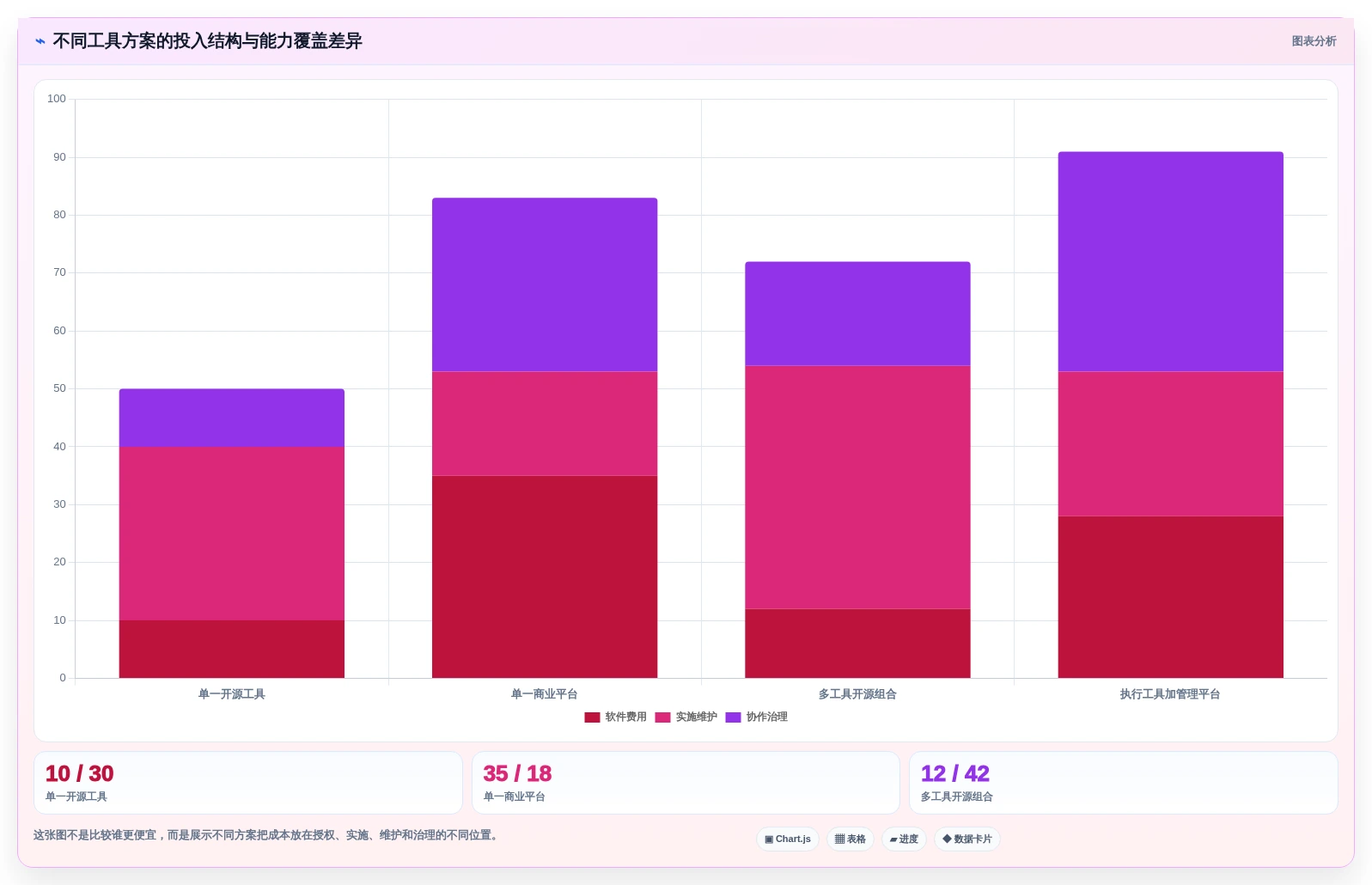Click the diamond icon on 数据卡片 tag
Image resolution: width=1372 pixels, height=885 pixels.
coord(947,839)
